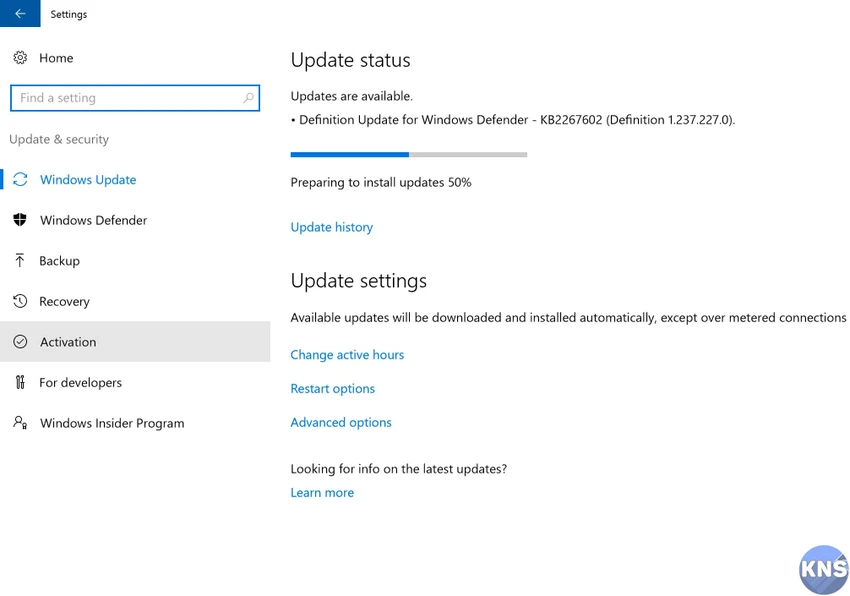
Task: Click the Recovery history clock icon
Action: [x=20, y=301]
